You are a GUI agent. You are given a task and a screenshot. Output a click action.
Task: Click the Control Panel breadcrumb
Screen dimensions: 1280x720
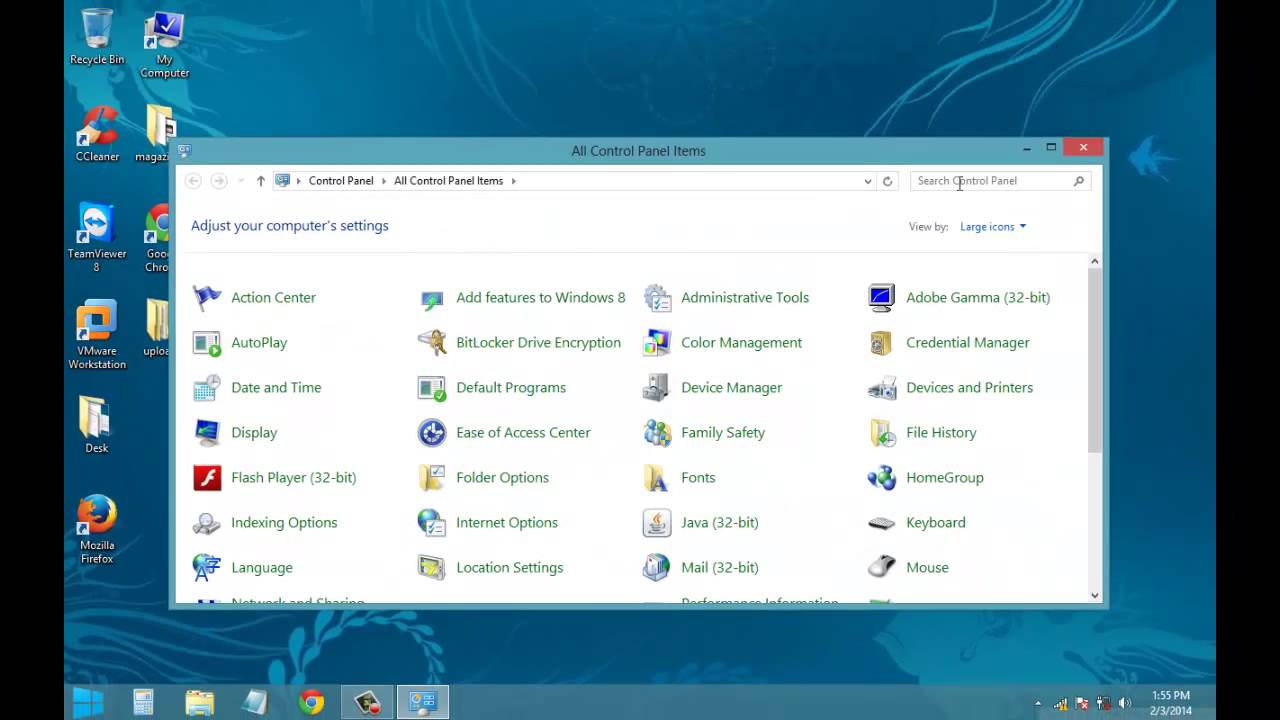[341, 181]
